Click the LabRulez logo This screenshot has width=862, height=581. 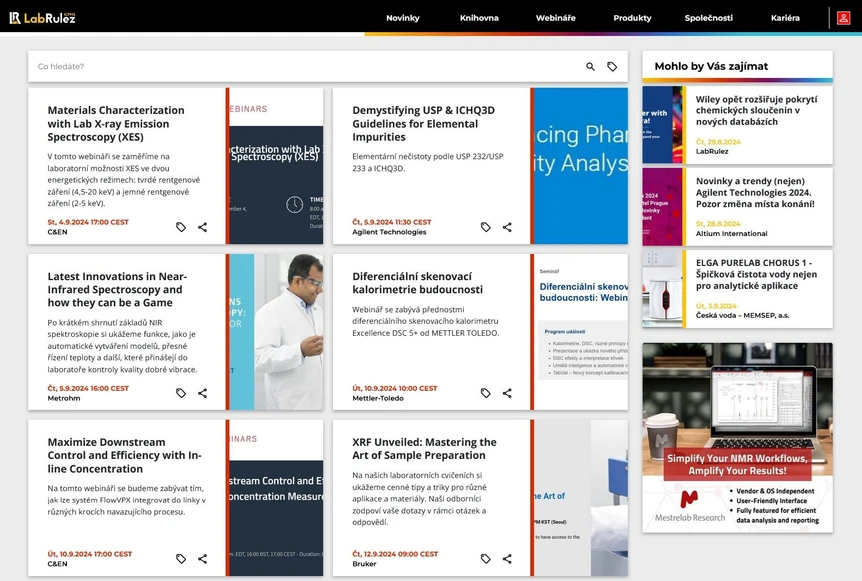pyautogui.click(x=42, y=18)
